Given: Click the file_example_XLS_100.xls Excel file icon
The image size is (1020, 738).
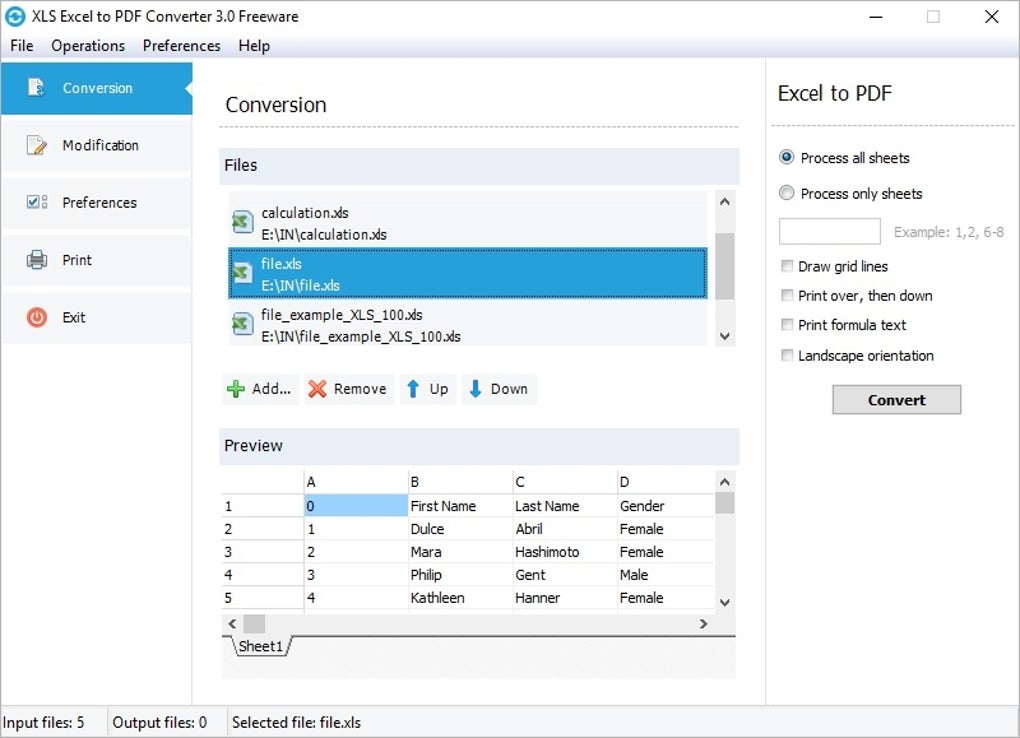Looking at the screenshot, I should [243, 324].
